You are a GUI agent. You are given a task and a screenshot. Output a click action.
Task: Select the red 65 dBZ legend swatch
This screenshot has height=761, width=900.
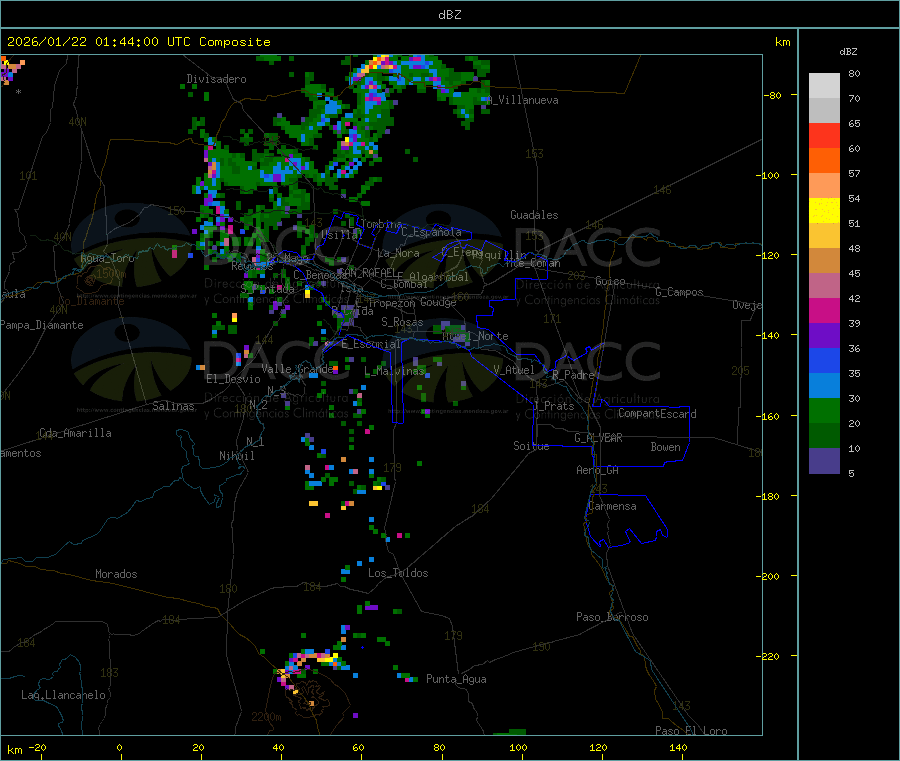[824, 135]
